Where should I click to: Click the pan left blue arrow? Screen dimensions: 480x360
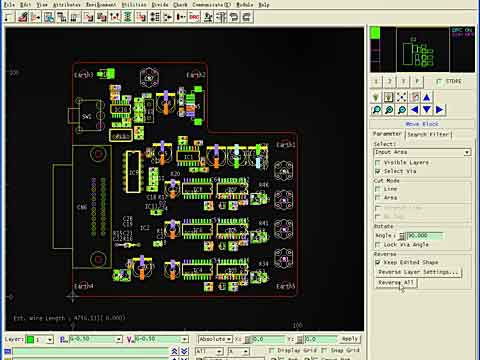coord(415,109)
